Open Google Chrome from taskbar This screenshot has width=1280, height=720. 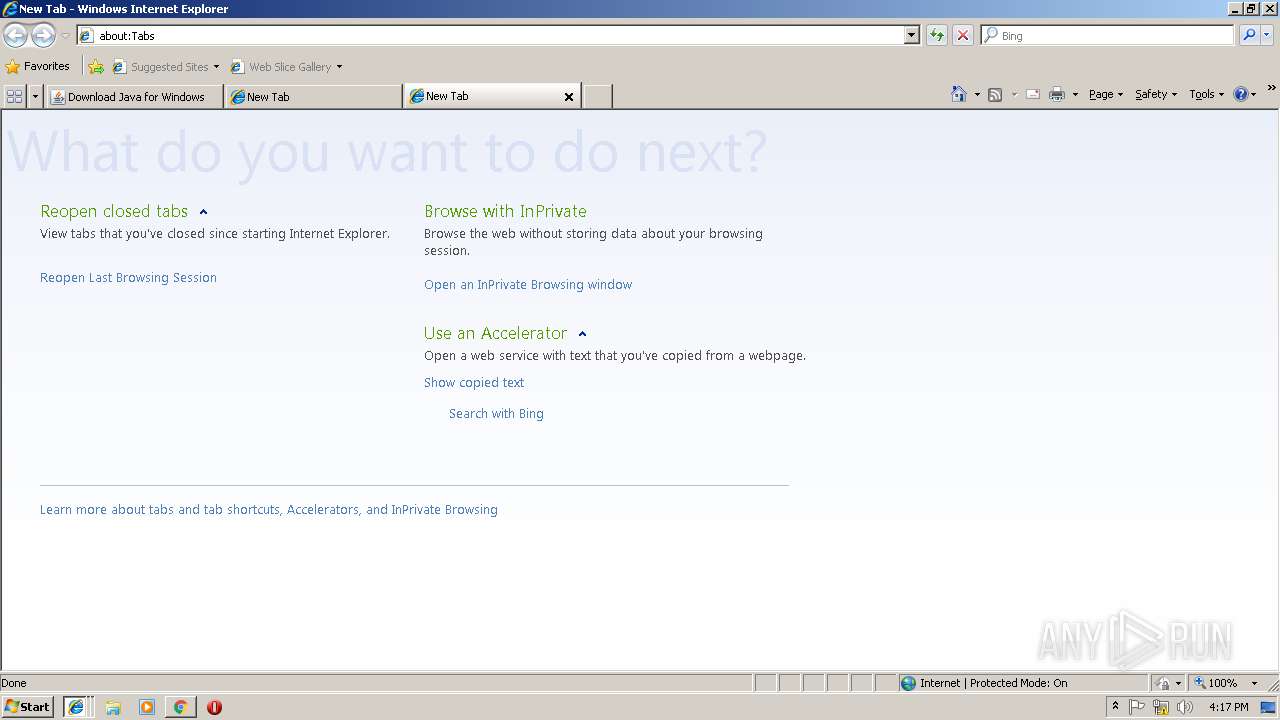click(180, 707)
